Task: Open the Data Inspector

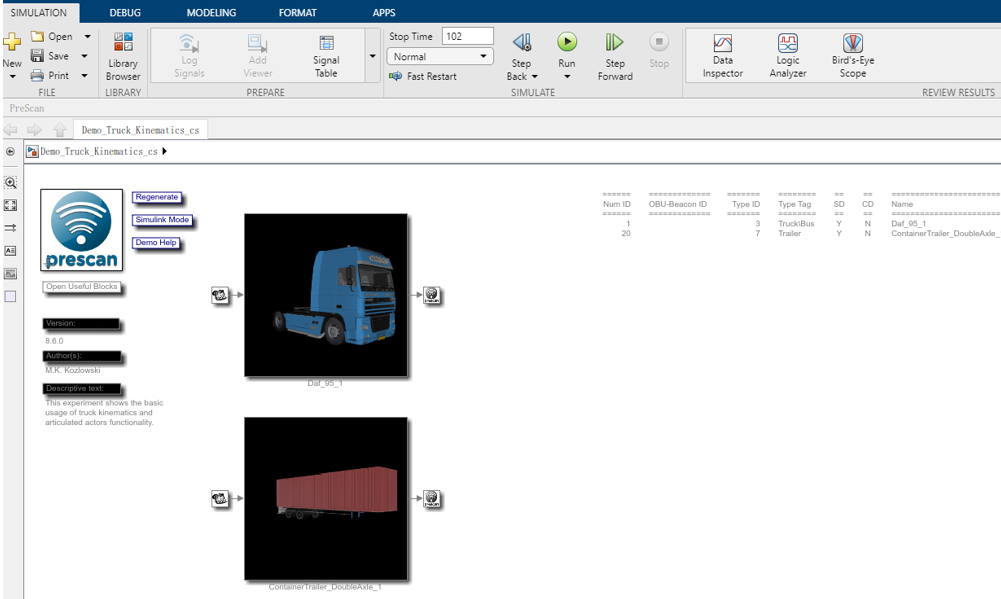Action: (x=722, y=54)
